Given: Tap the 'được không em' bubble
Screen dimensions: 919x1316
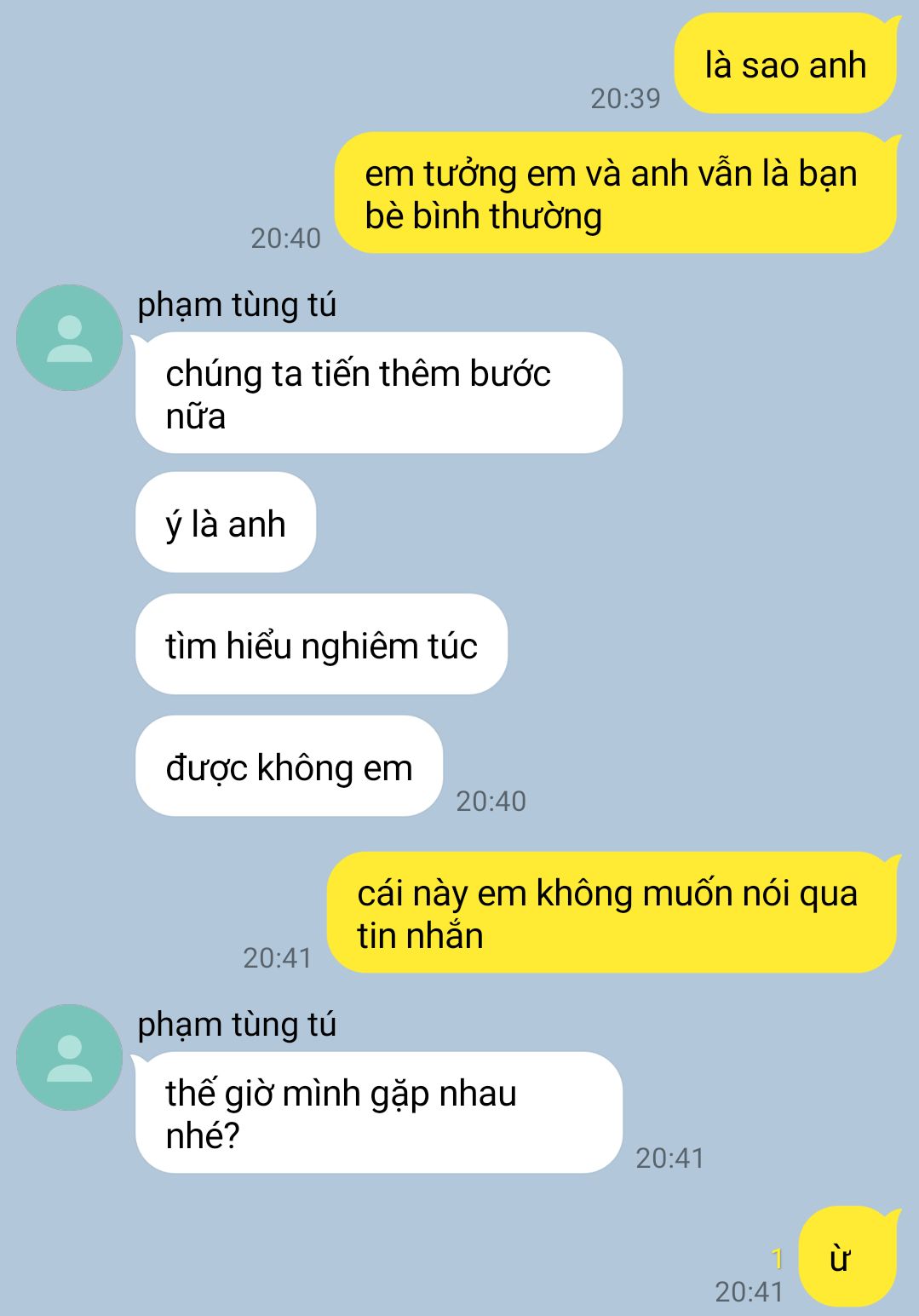Looking at the screenshot, I should (x=289, y=767).
